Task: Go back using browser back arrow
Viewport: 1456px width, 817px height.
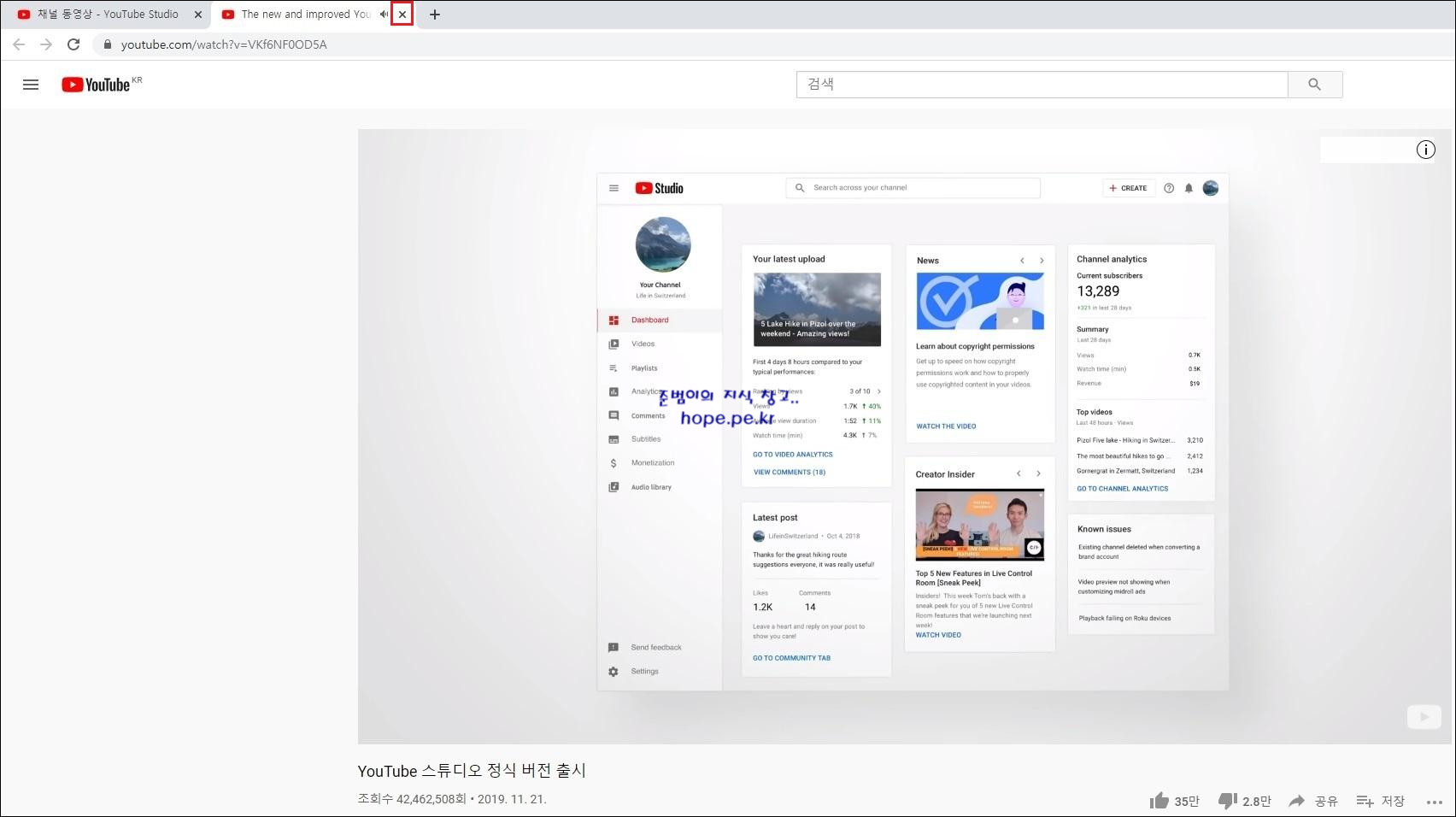Action: [x=19, y=44]
